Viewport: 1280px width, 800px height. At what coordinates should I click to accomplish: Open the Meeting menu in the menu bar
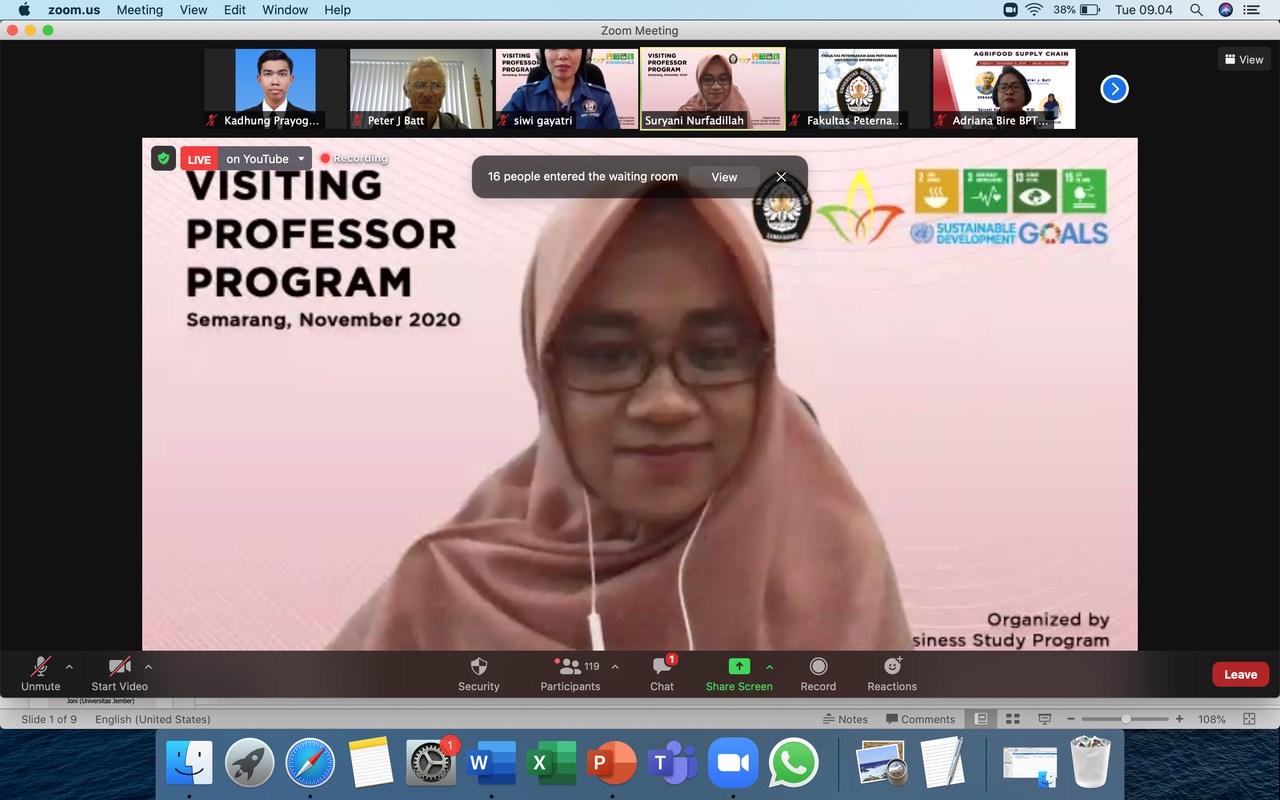click(139, 10)
